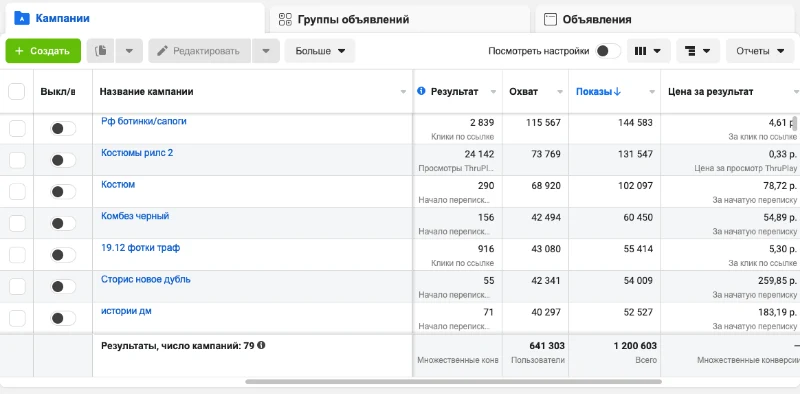Viewport: 800px width, 394px height.
Task: Open the Охват column menu arrow
Action: (x=560, y=92)
